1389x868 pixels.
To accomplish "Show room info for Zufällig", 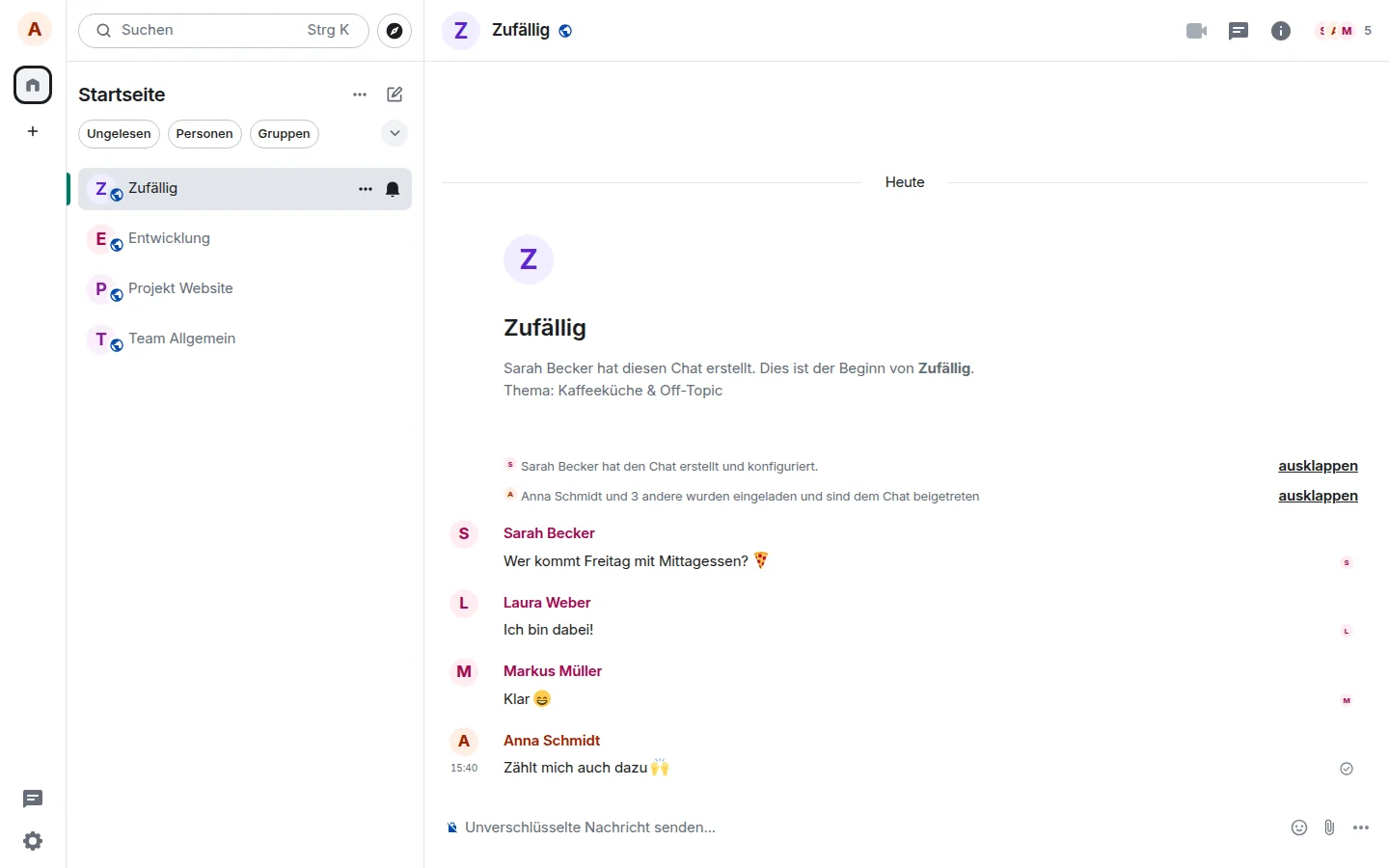I will pos(1281,31).
